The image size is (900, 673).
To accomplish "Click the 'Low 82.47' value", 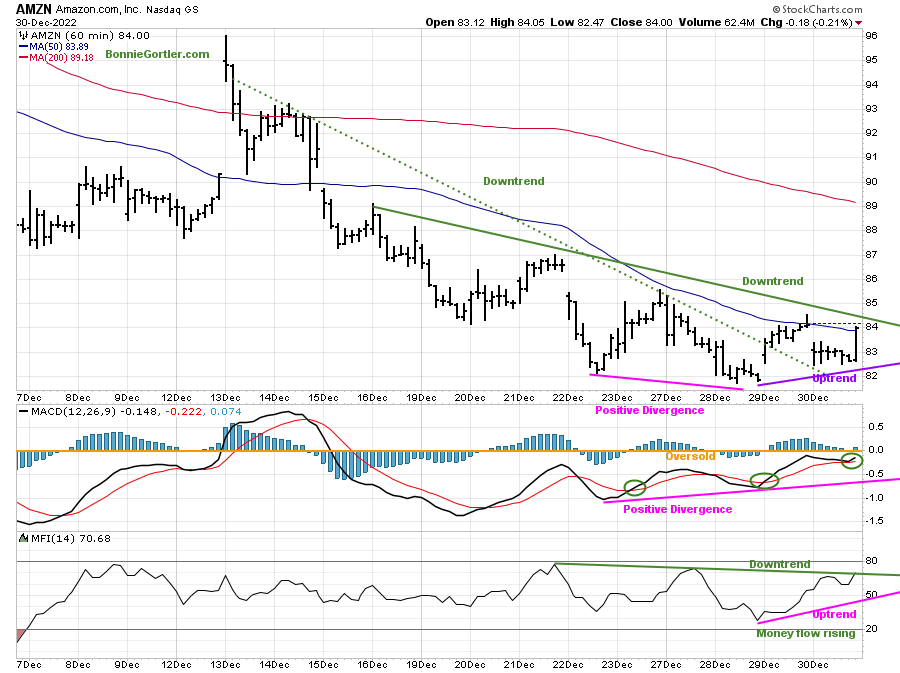I will coord(577,22).
